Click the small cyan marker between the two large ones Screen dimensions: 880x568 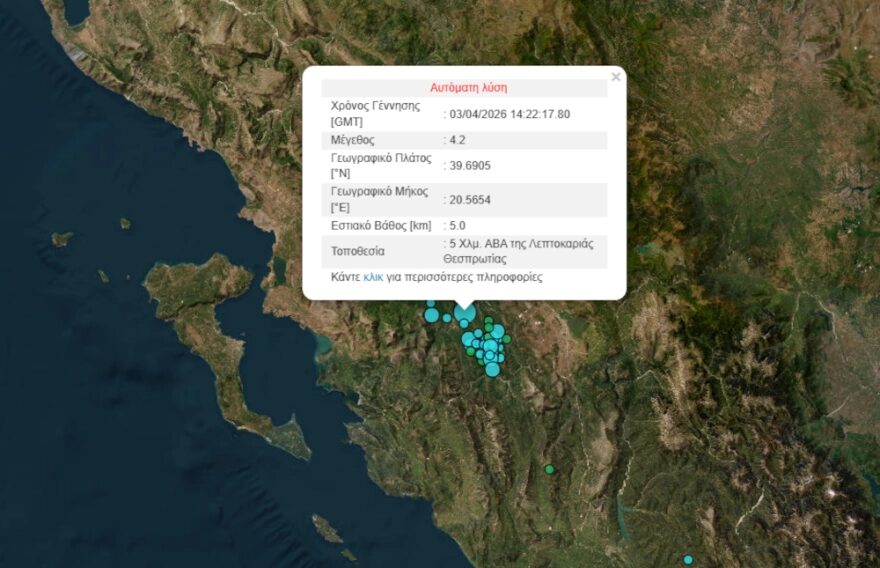point(447,318)
